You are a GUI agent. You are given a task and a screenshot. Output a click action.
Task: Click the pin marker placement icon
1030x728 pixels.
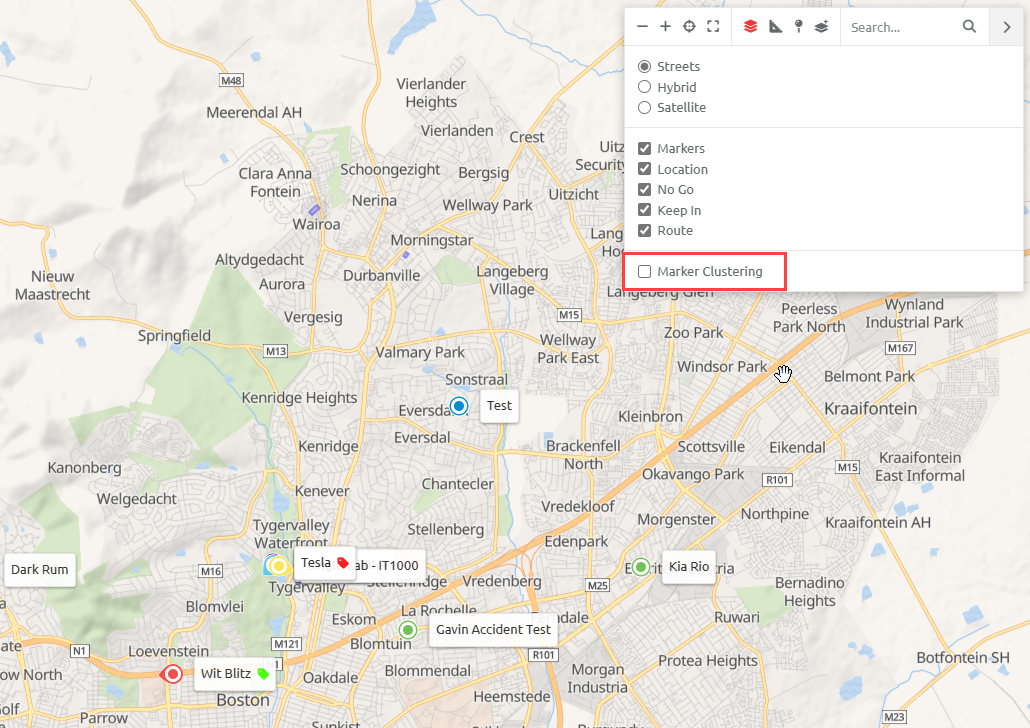coord(797,27)
